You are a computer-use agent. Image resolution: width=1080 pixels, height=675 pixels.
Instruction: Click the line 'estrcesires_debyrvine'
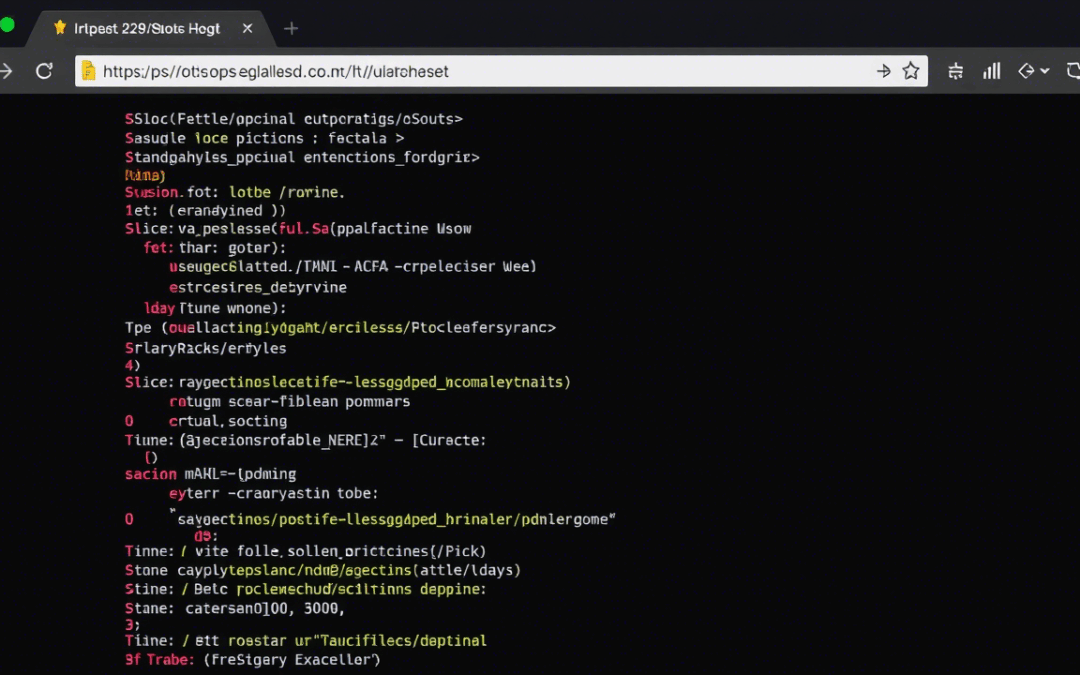(258, 287)
